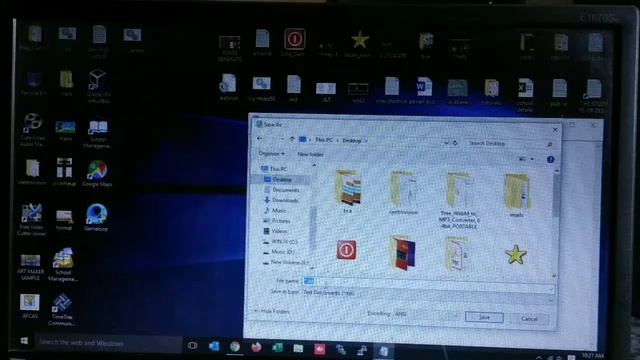The height and width of the screenshot is (360, 640).
Task: Open the ART MAKER SAMPLE desktop icon
Action: [31, 266]
